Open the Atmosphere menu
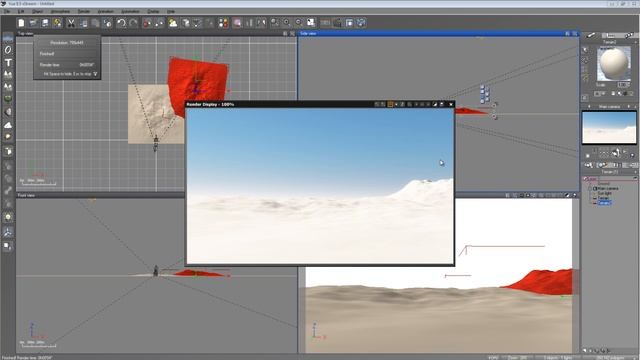640x360 pixels. [60, 11]
